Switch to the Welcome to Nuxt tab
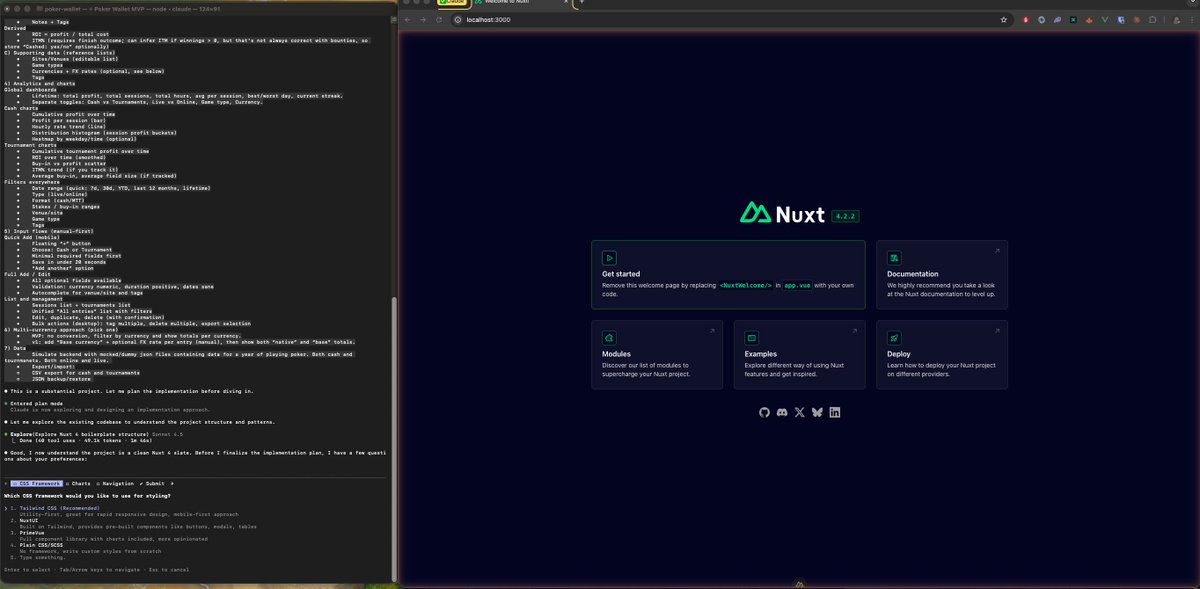Viewport: 1200px width, 589px height. (523, 3)
